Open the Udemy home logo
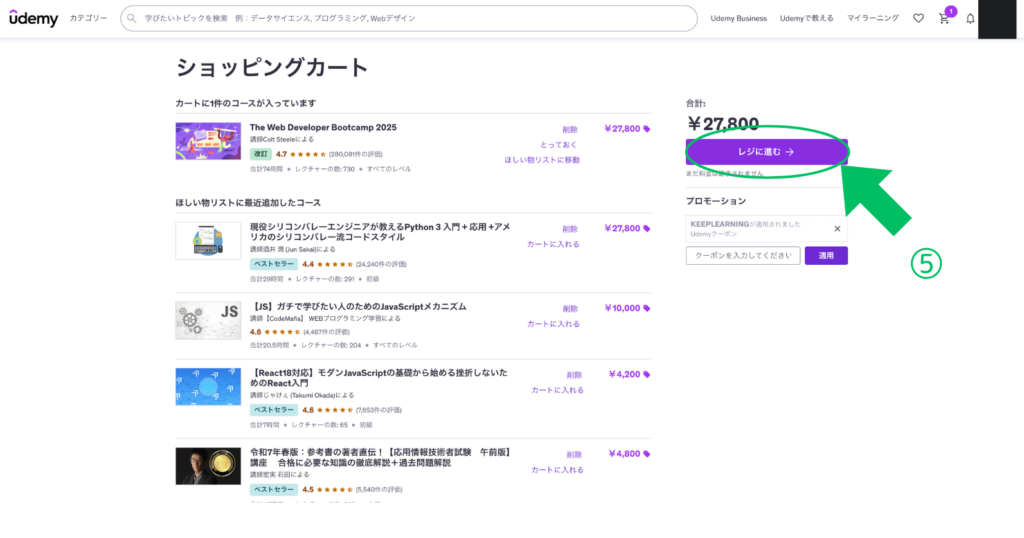 pyautogui.click(x=34, y=18)
